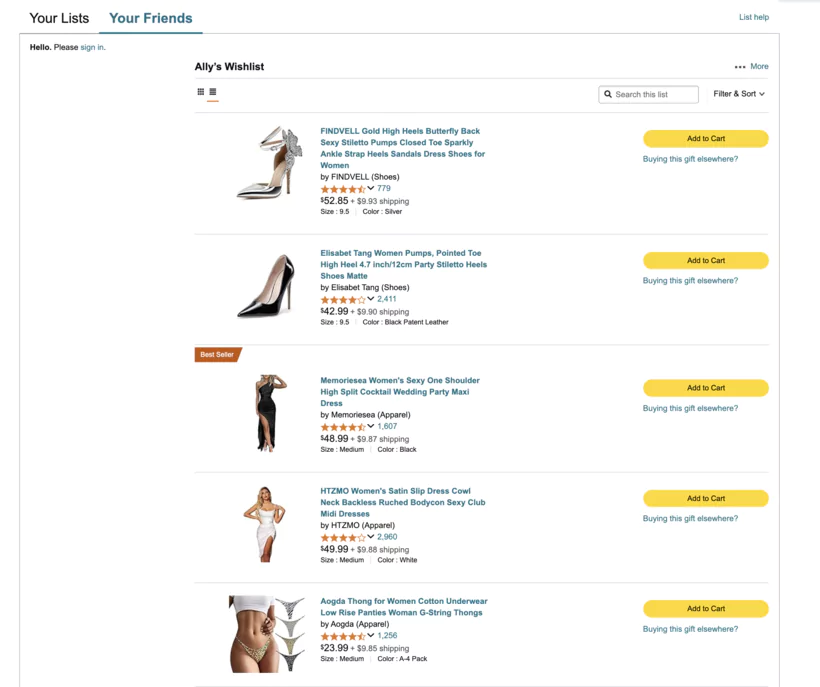Add Elisabet Tang Women Pumps to cart

click(x=705, y=260)
